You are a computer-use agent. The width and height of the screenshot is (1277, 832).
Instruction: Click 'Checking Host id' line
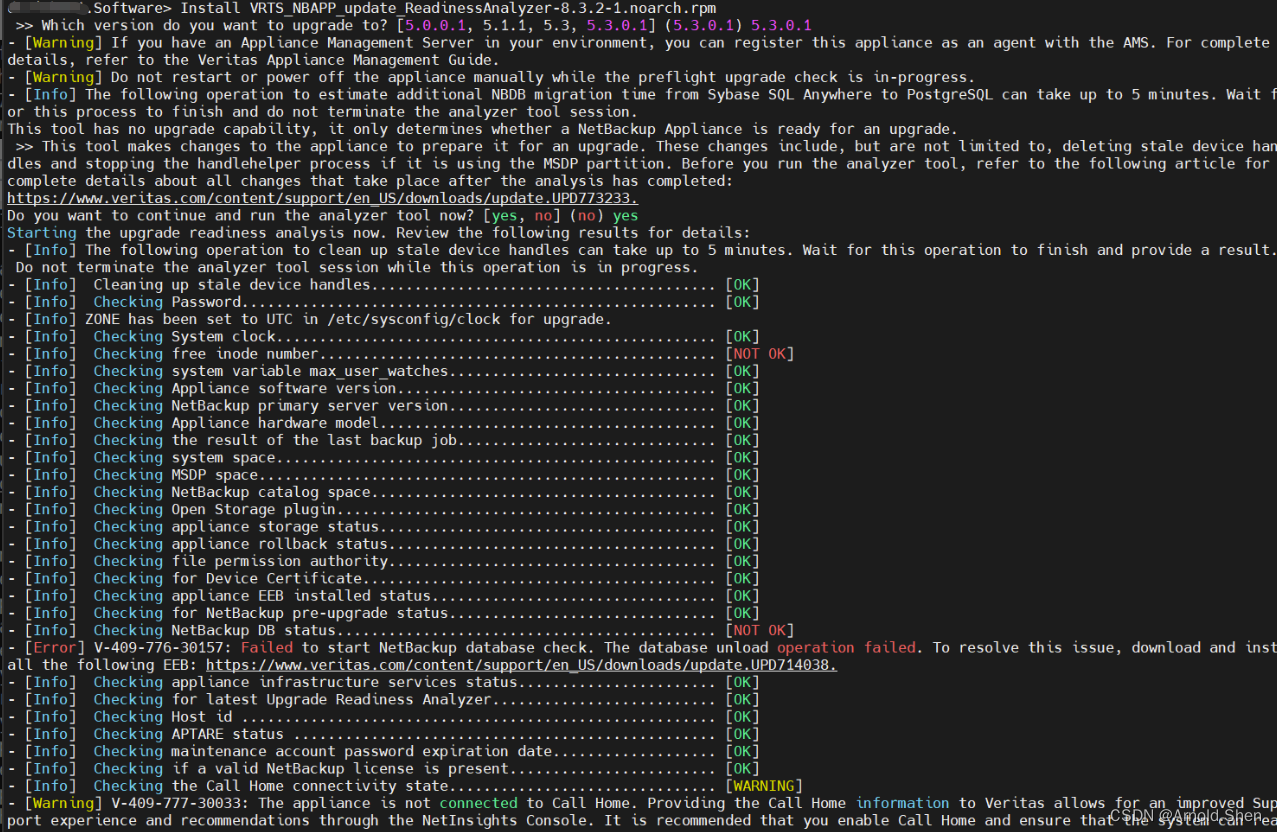click(x=384, y=717)
